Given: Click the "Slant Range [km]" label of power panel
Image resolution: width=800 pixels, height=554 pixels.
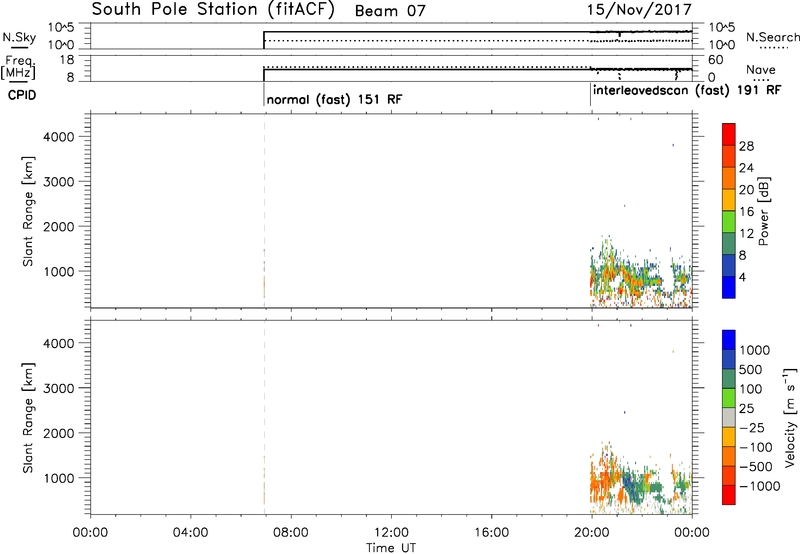Looking at the screenshot, I should coord(28,211).
